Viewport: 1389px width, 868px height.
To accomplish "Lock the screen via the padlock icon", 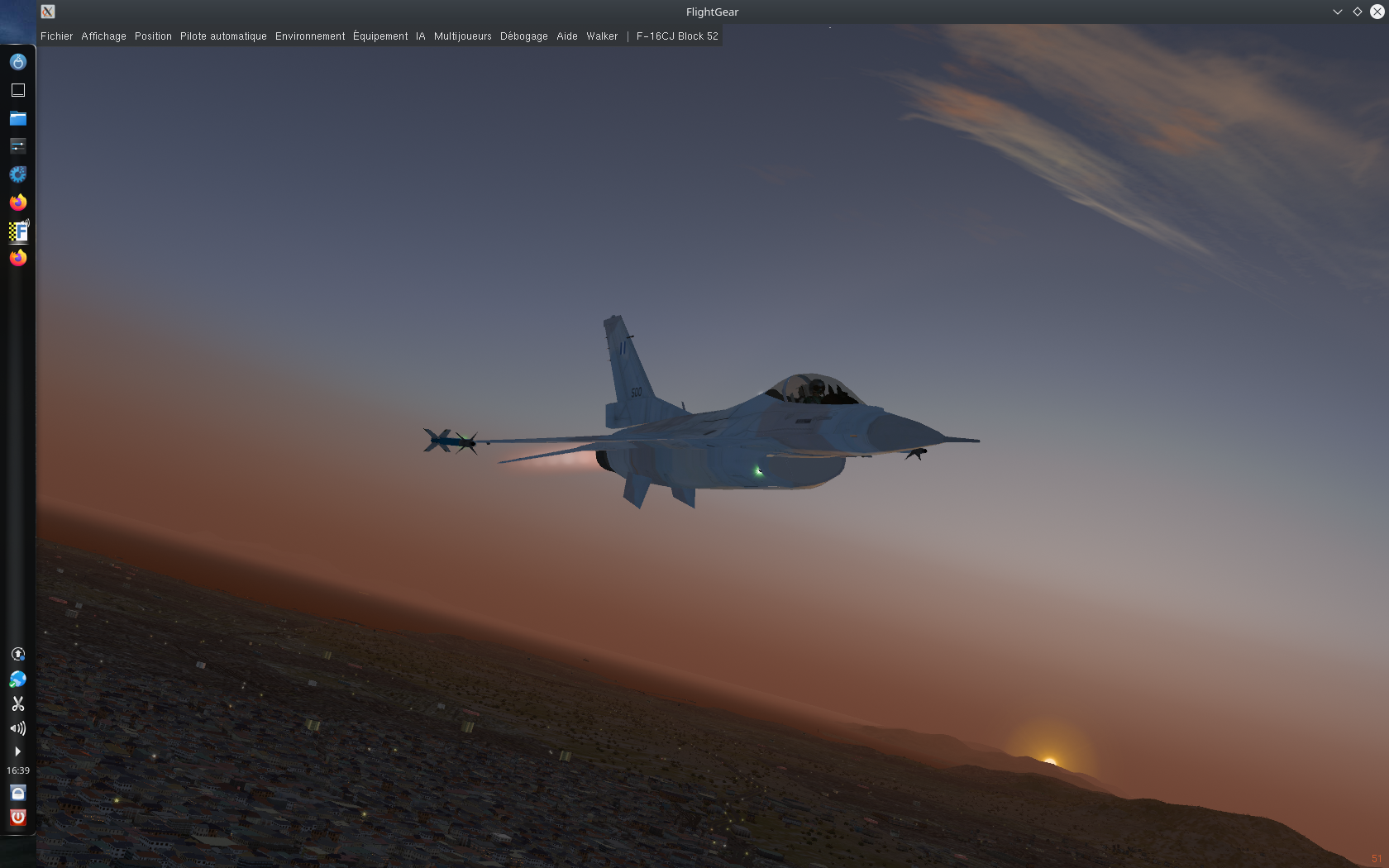I will click(x=18, y=793).
